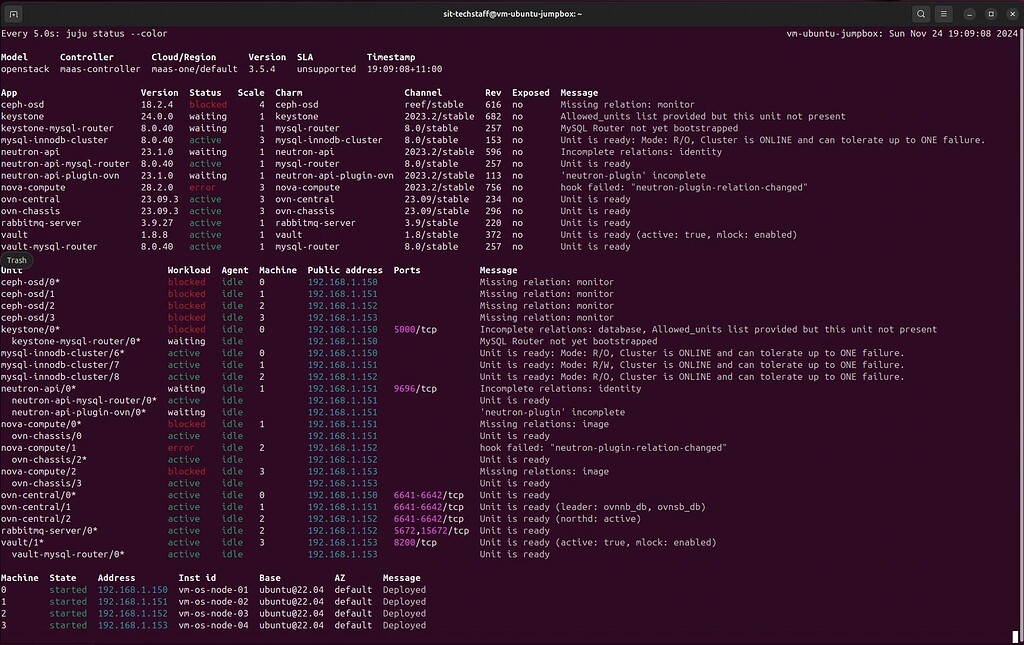
Task: Click the Trash tooltip label
Action: tap(17, 260)
